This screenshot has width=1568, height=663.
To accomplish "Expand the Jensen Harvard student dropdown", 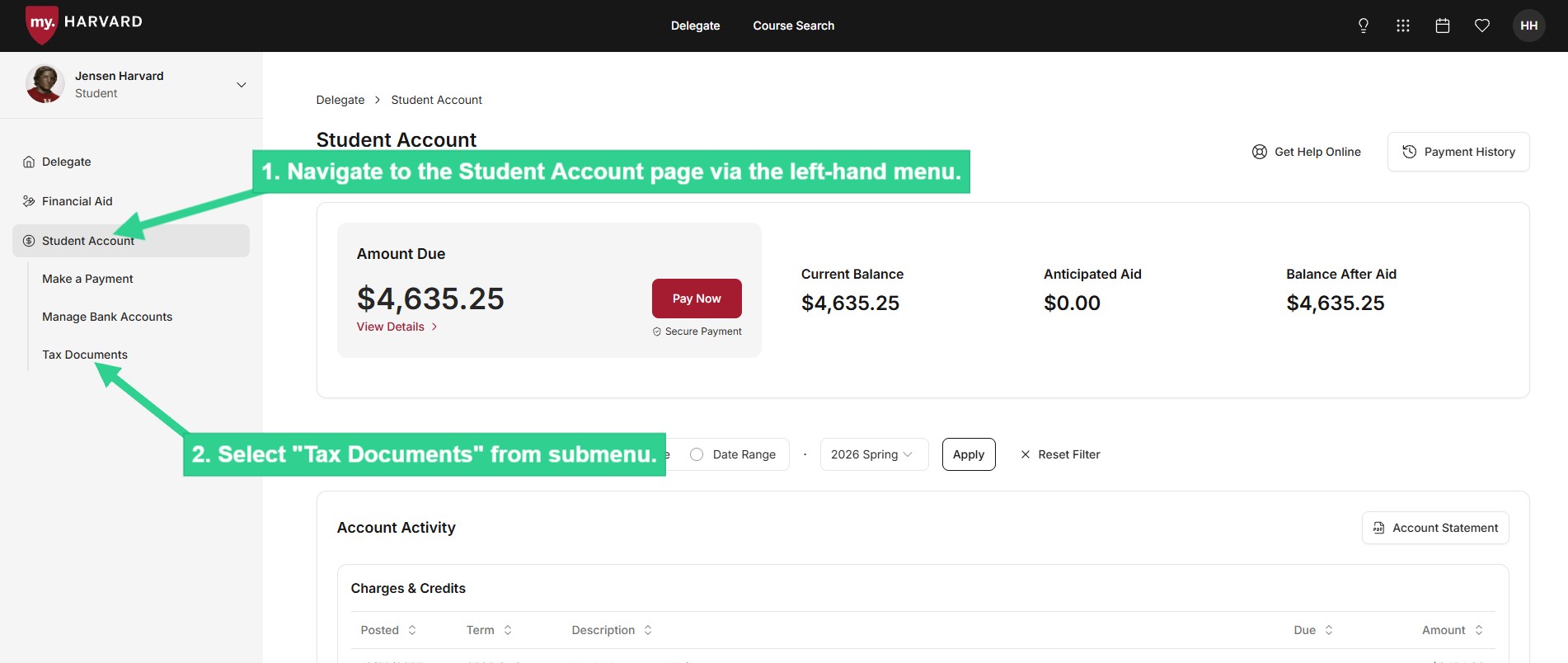I will click(242, 85).
